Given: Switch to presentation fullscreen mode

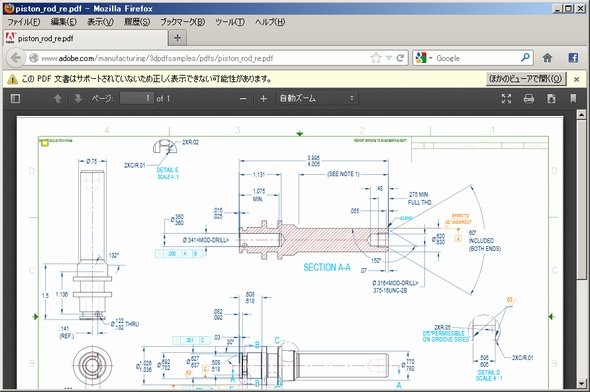Looking at the screenshot, I should [x=506, y=99].
